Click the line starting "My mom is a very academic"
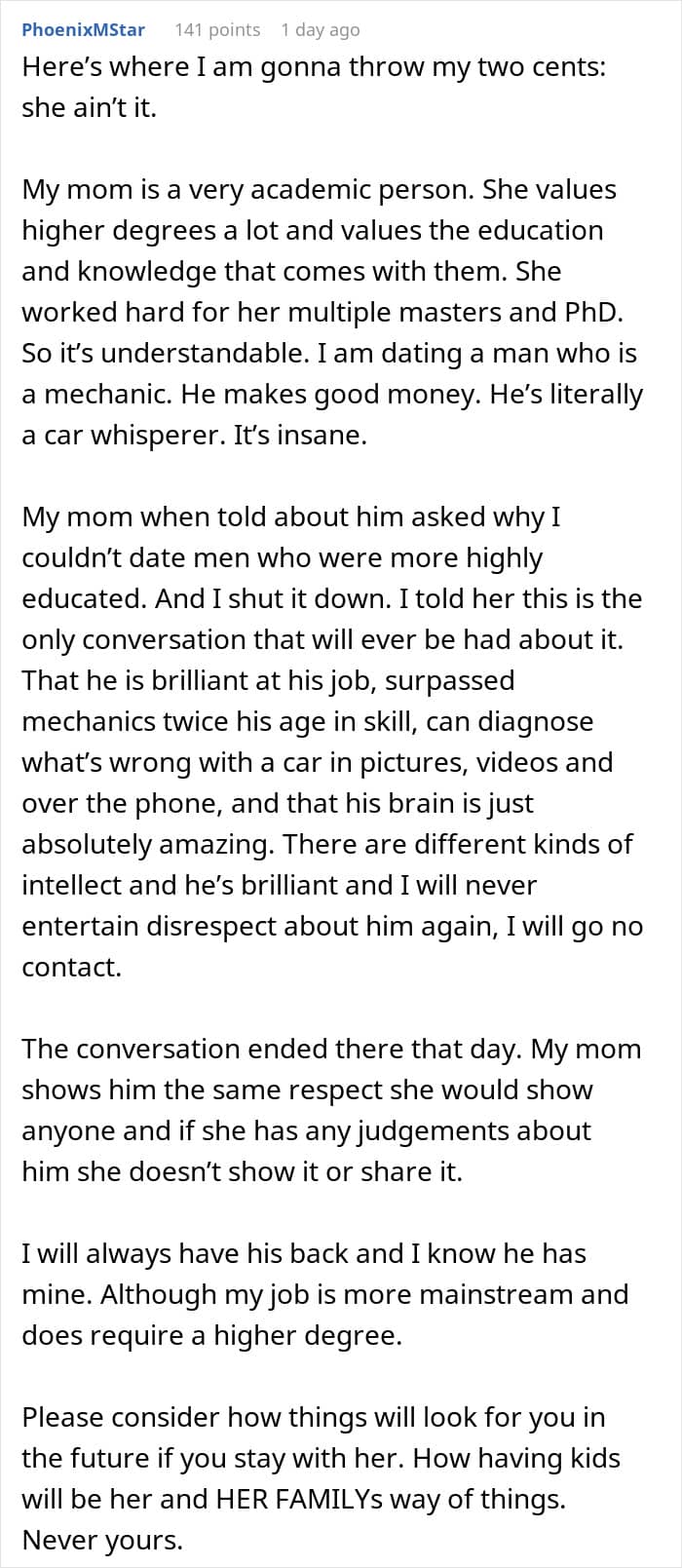 pos(319,189)
